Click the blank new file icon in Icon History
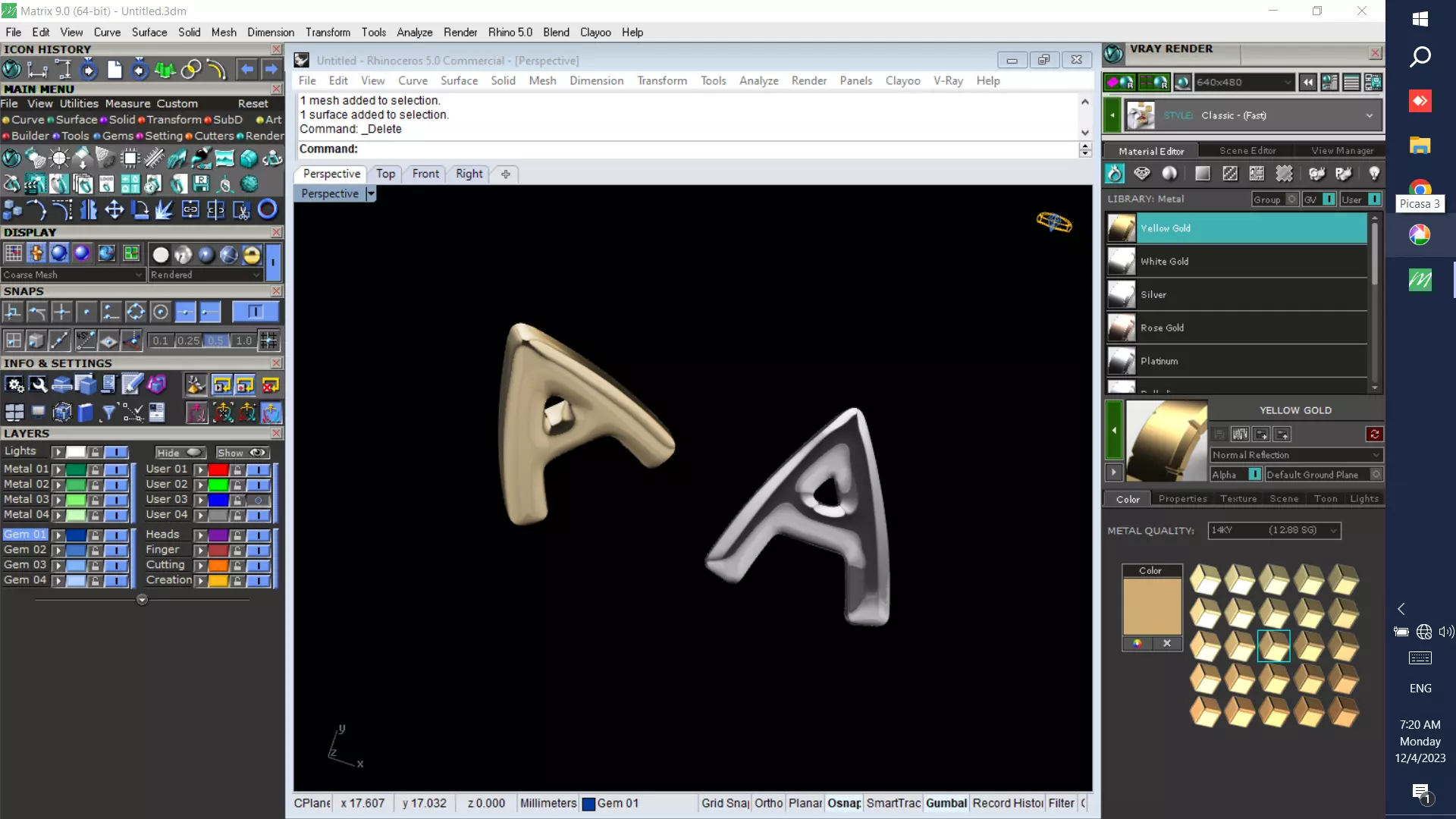1456x819 pixels. 115,70
